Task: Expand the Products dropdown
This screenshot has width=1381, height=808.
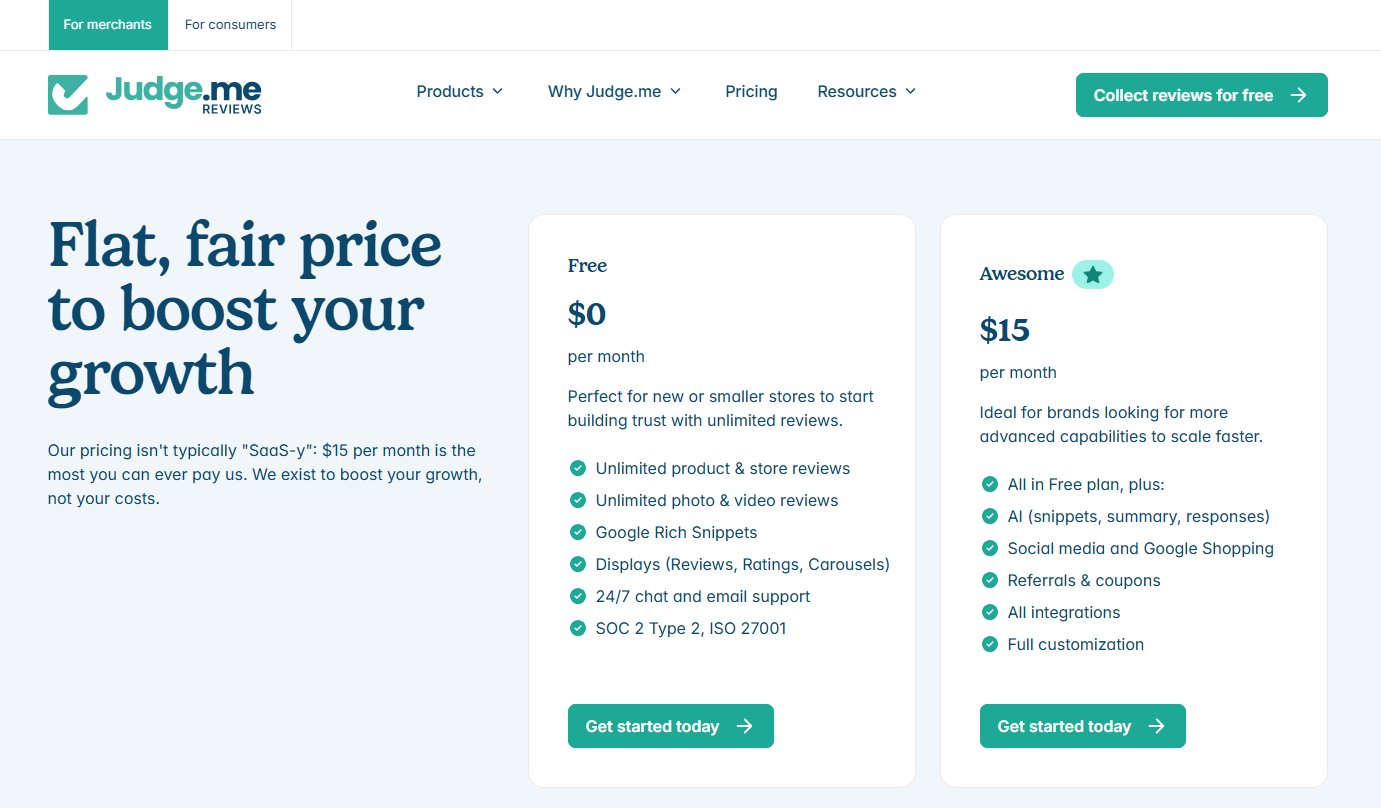Action: pyautogui.click(x=459, y=91)
